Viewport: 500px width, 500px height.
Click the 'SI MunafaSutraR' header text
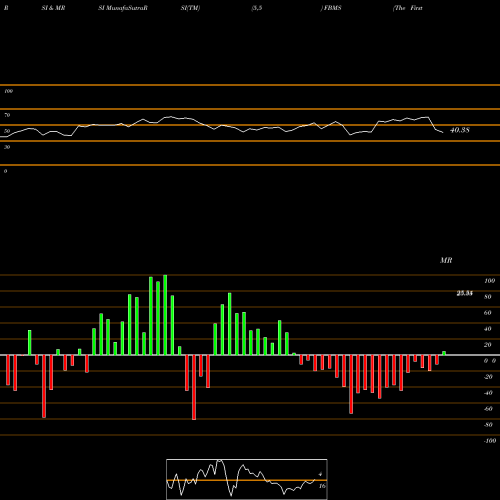pos(123,8)
